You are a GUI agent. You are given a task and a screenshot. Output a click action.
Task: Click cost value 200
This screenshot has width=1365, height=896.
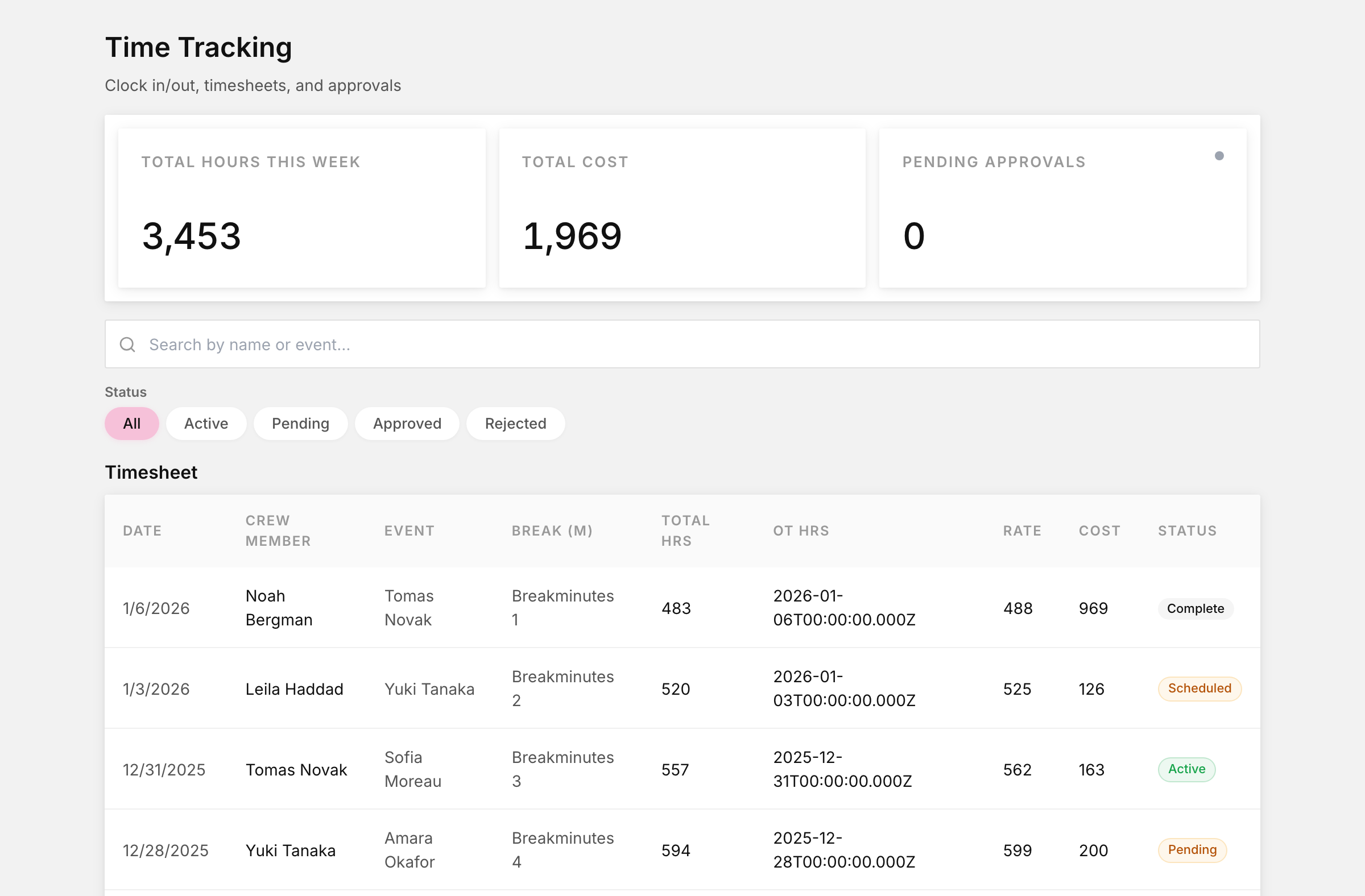1093,851
